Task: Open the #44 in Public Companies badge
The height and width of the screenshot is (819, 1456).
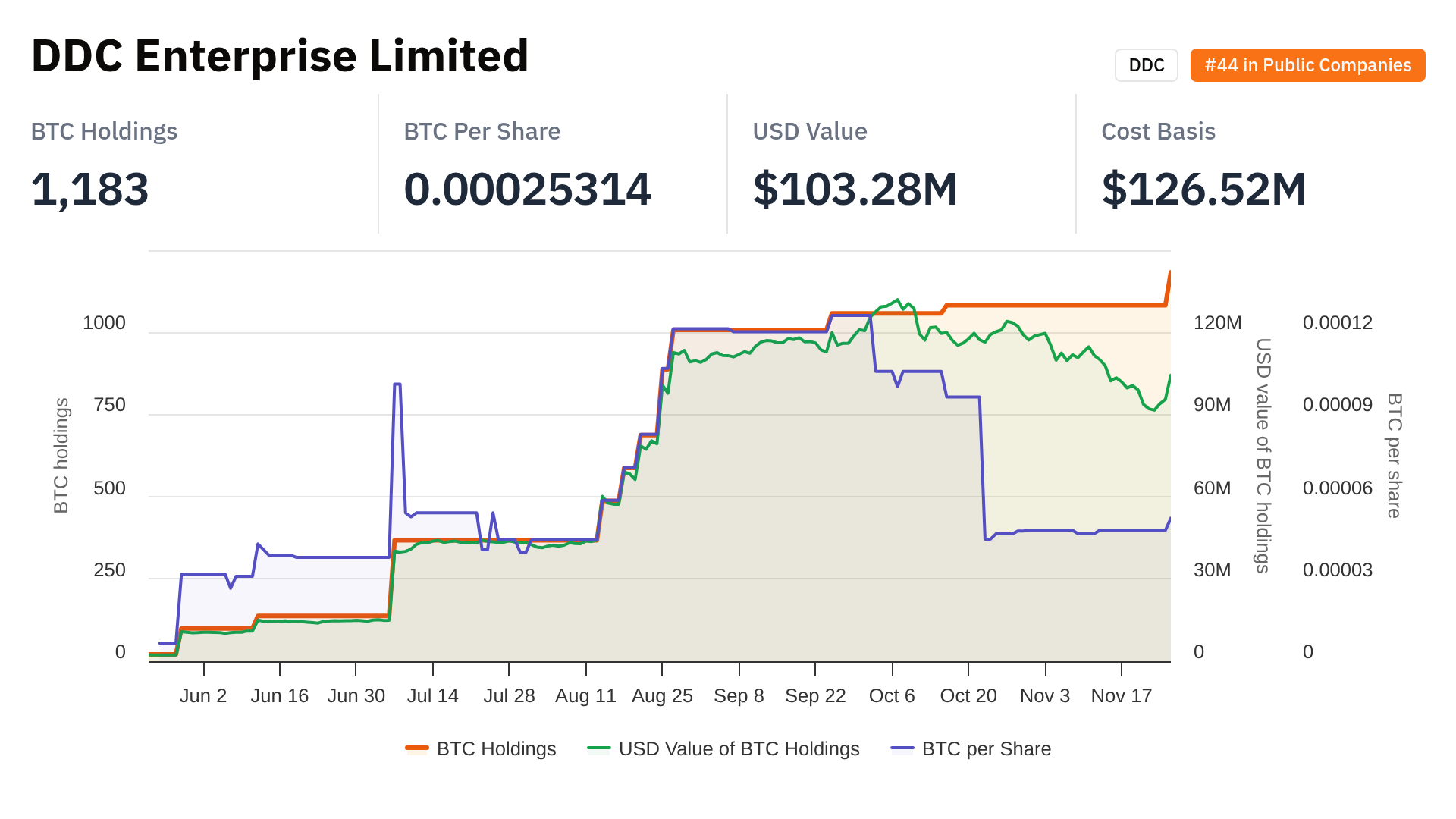Action: (x=1307, y=65)
